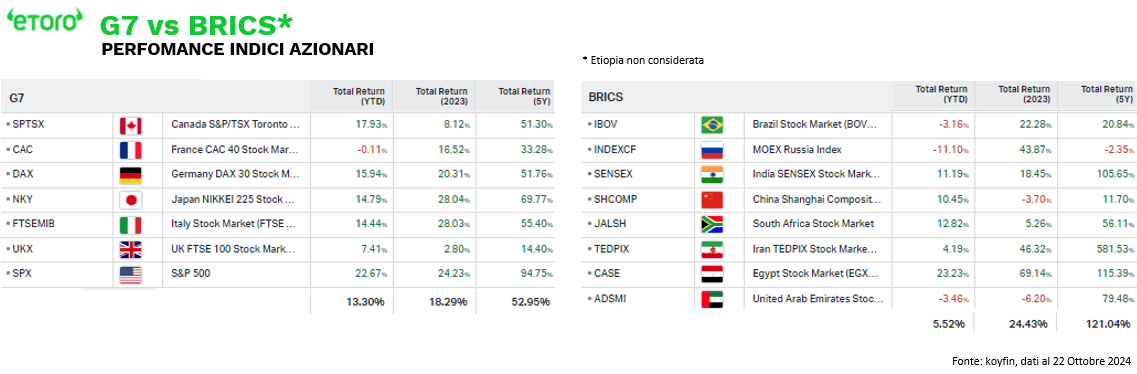
Task: Click the India flag icon
Action: 713,175
